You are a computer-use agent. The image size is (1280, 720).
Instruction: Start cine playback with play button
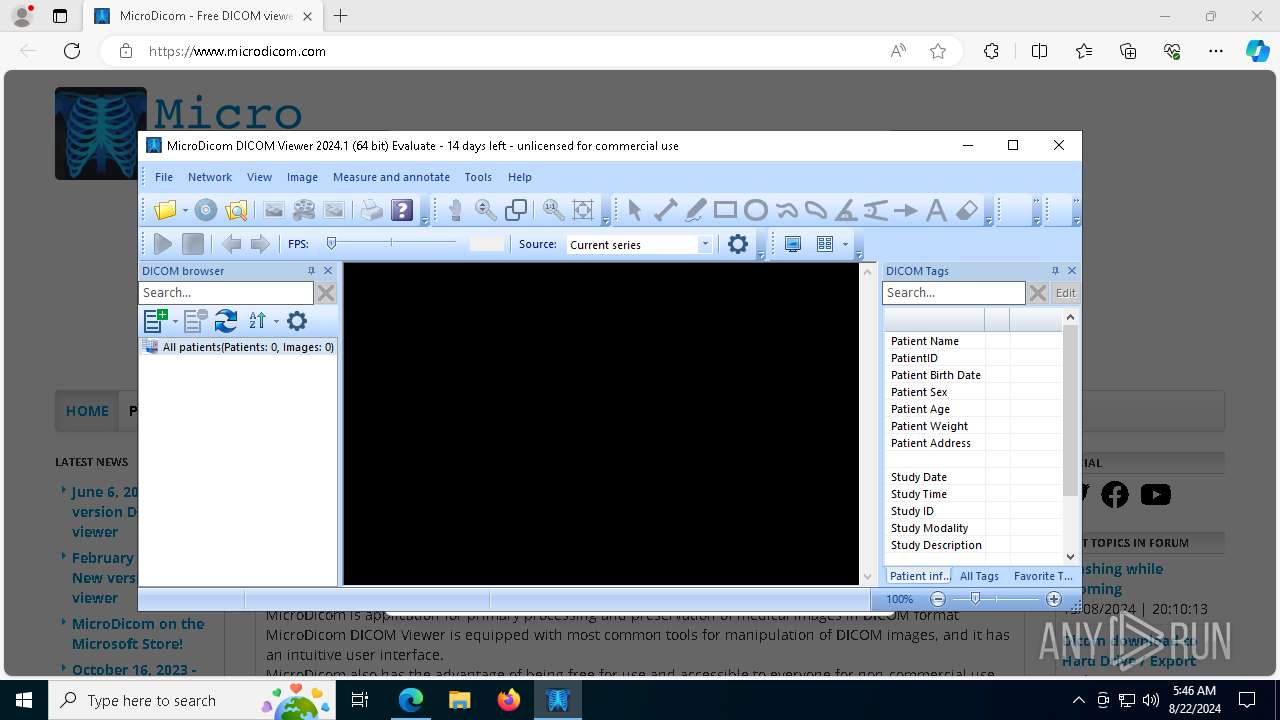click(163, 244)
